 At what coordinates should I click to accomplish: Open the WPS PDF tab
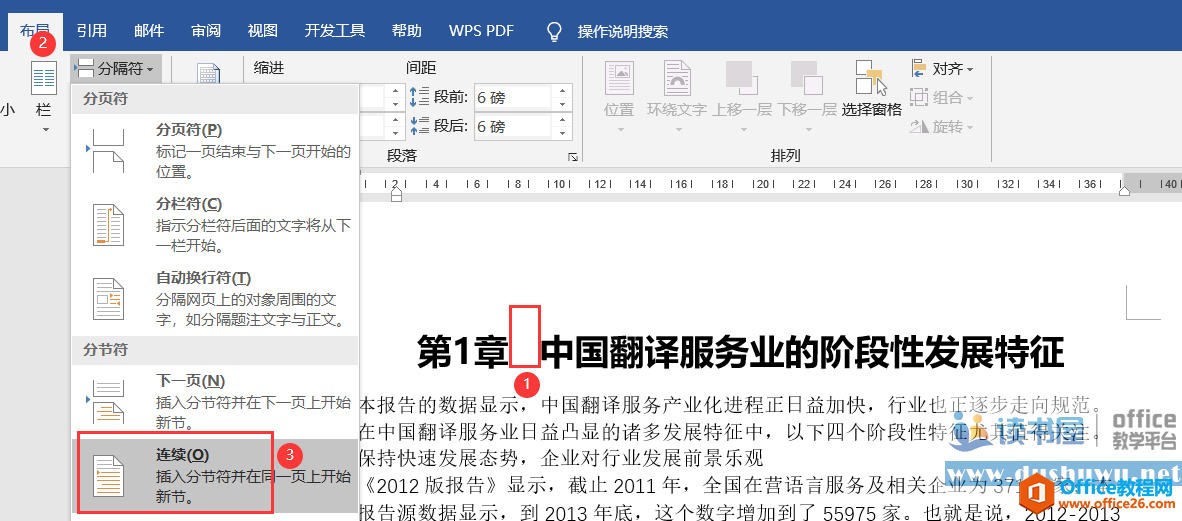pyautogui.click(x=481, y=31)
